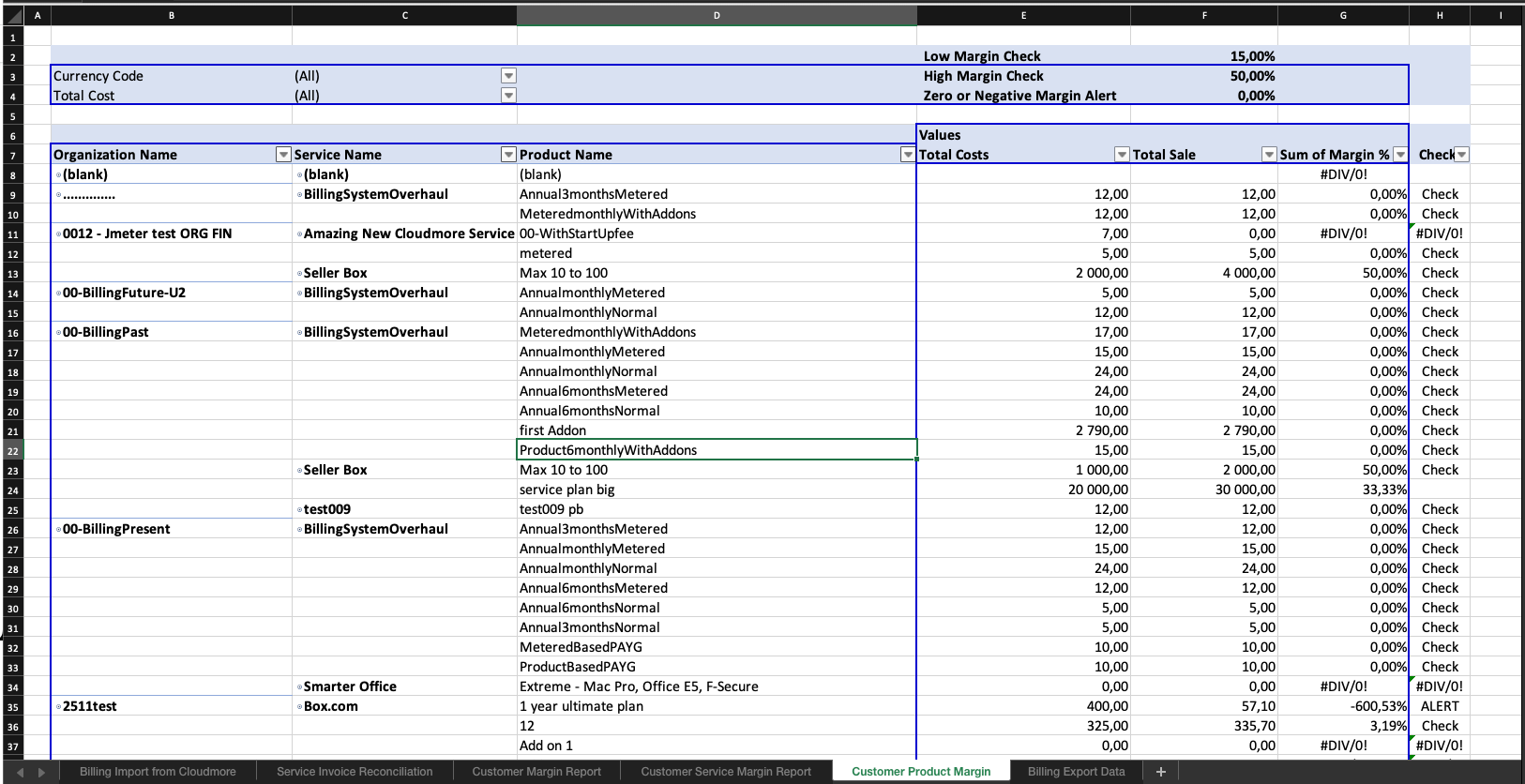This screenshot has width=1525, height=784.
Task: Add a new sheet with plus button
Action: click(1160, 772)
